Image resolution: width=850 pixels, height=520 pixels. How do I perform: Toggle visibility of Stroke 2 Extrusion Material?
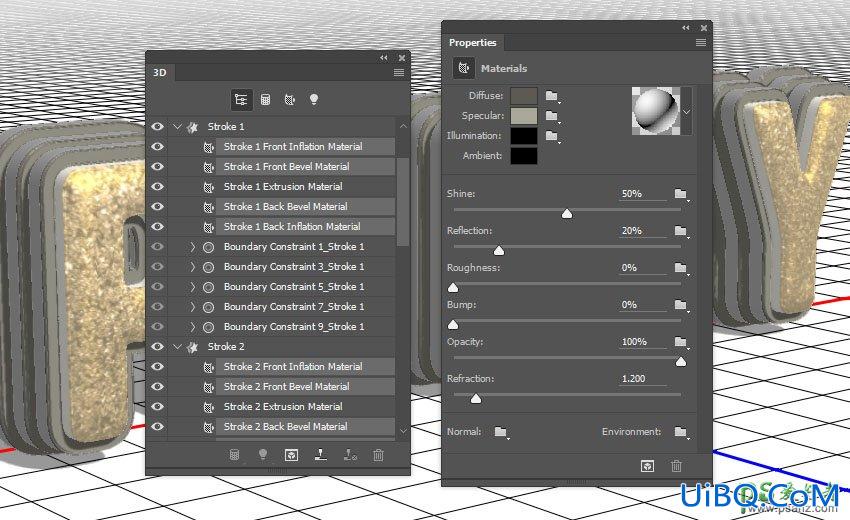(157, 407)
